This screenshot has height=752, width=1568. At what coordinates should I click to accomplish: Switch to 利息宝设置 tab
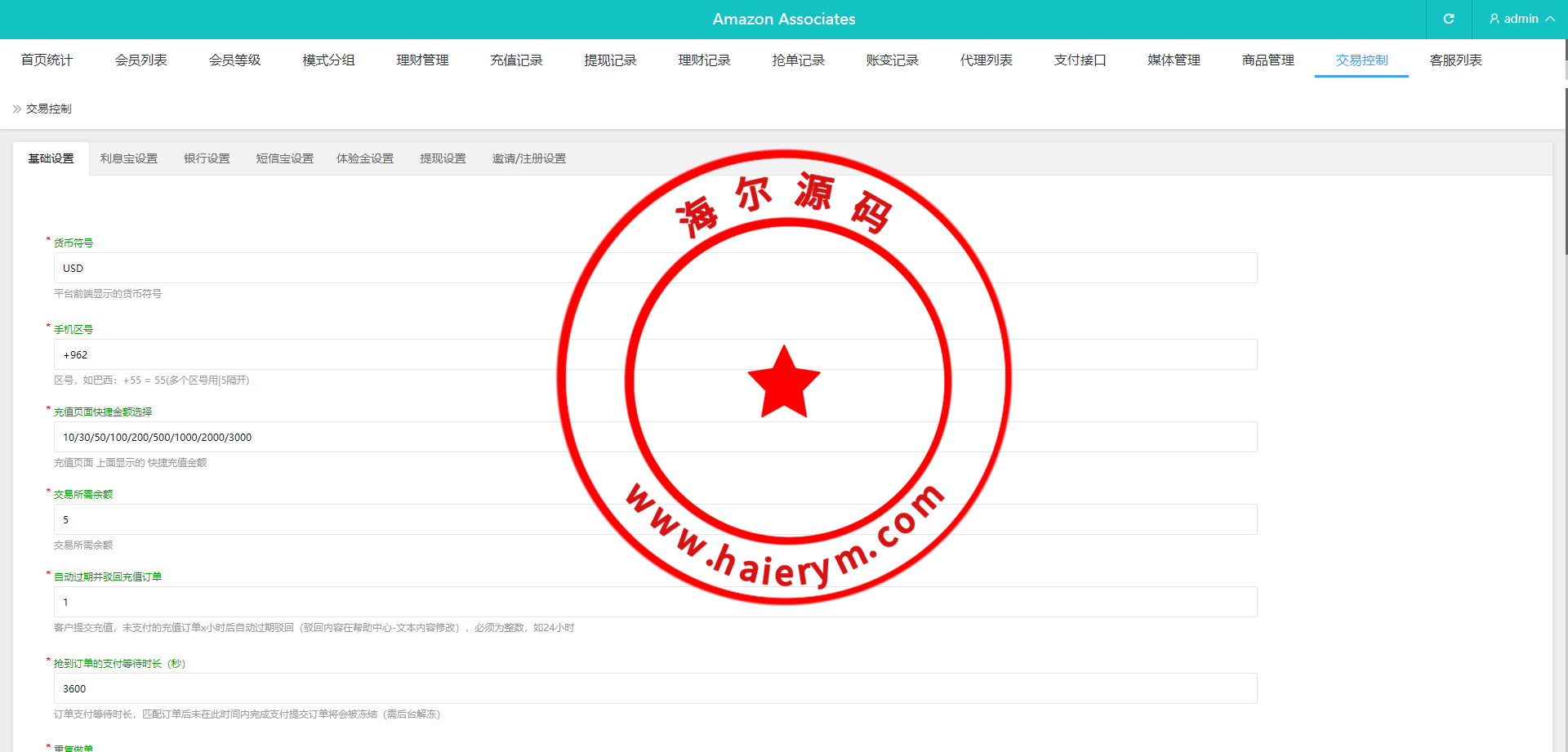tap(128, 158)
